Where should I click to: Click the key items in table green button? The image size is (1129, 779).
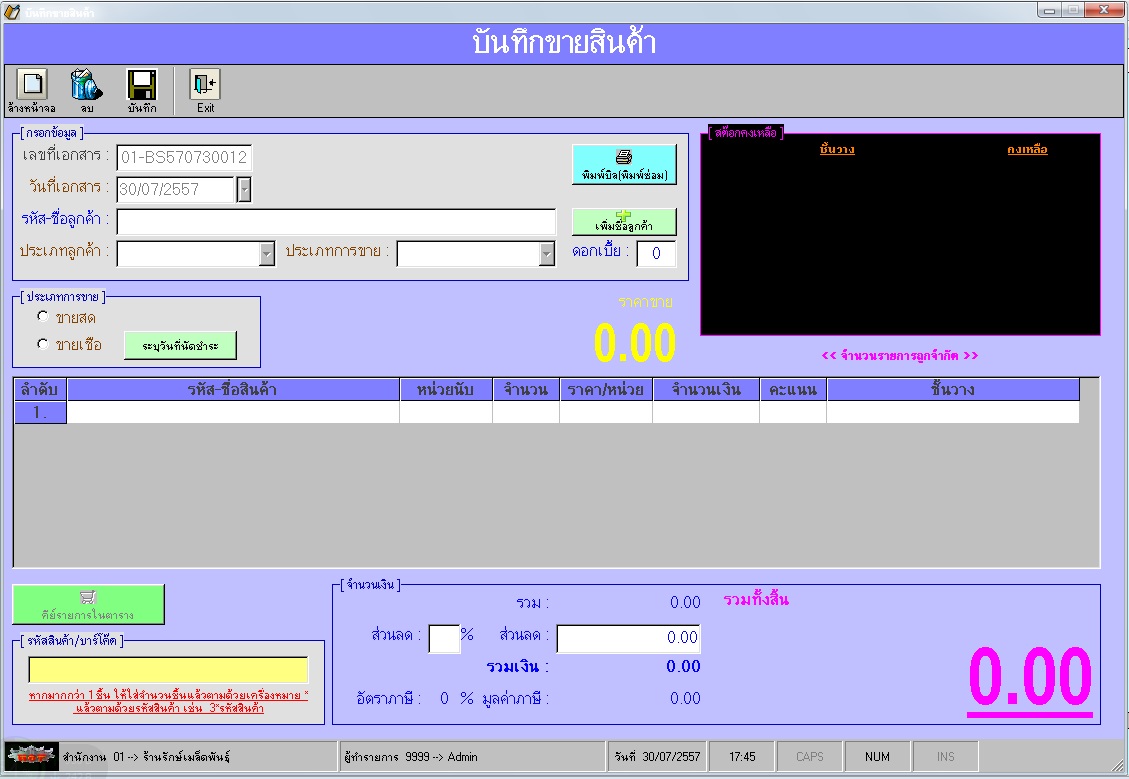89,604
